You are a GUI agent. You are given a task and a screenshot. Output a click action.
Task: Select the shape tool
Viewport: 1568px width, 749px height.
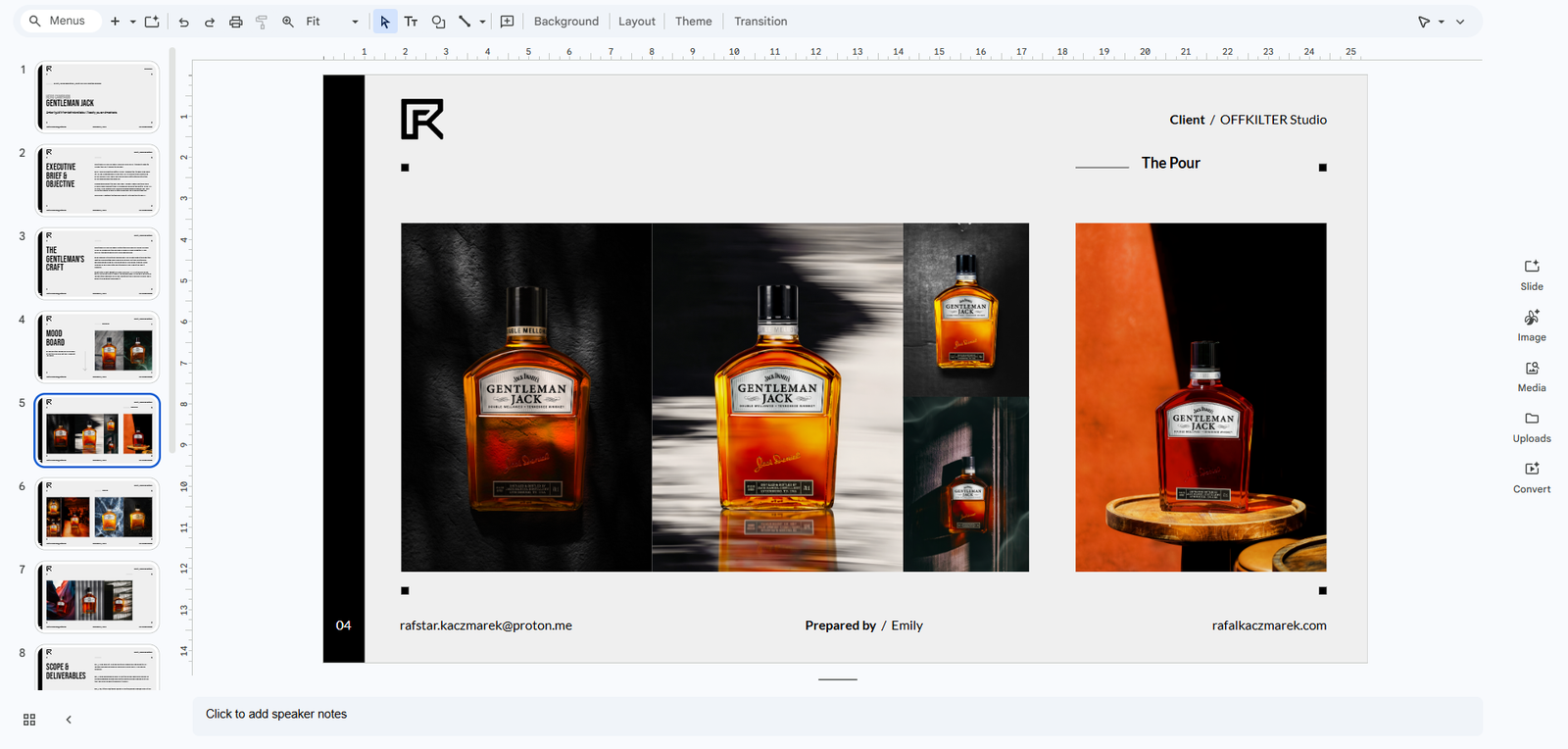click(438, 22)
